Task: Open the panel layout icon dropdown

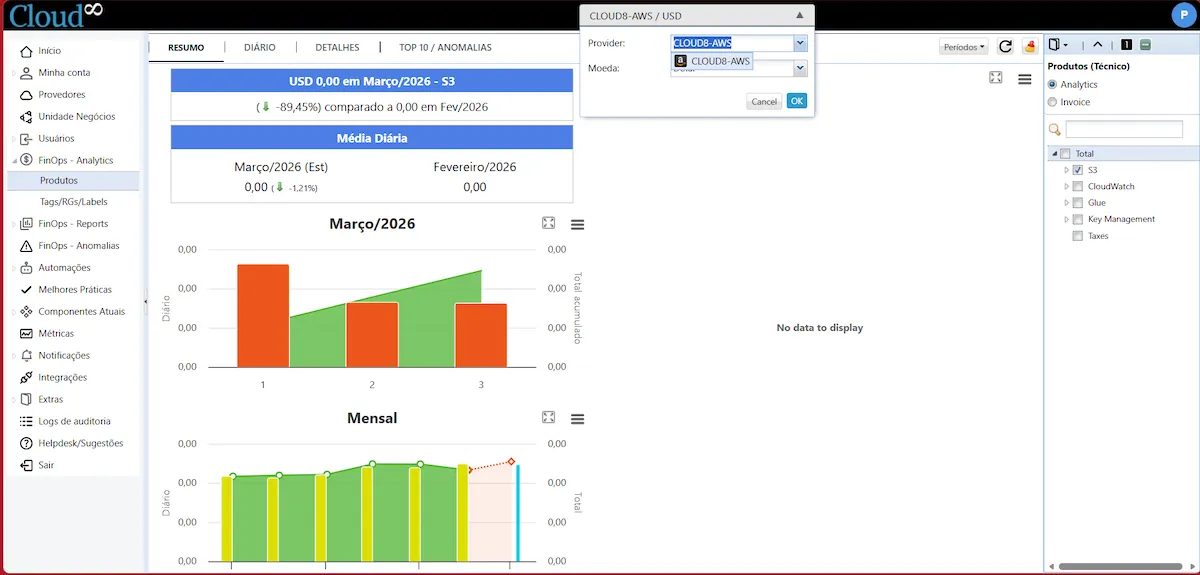Action: [1059, 45]
